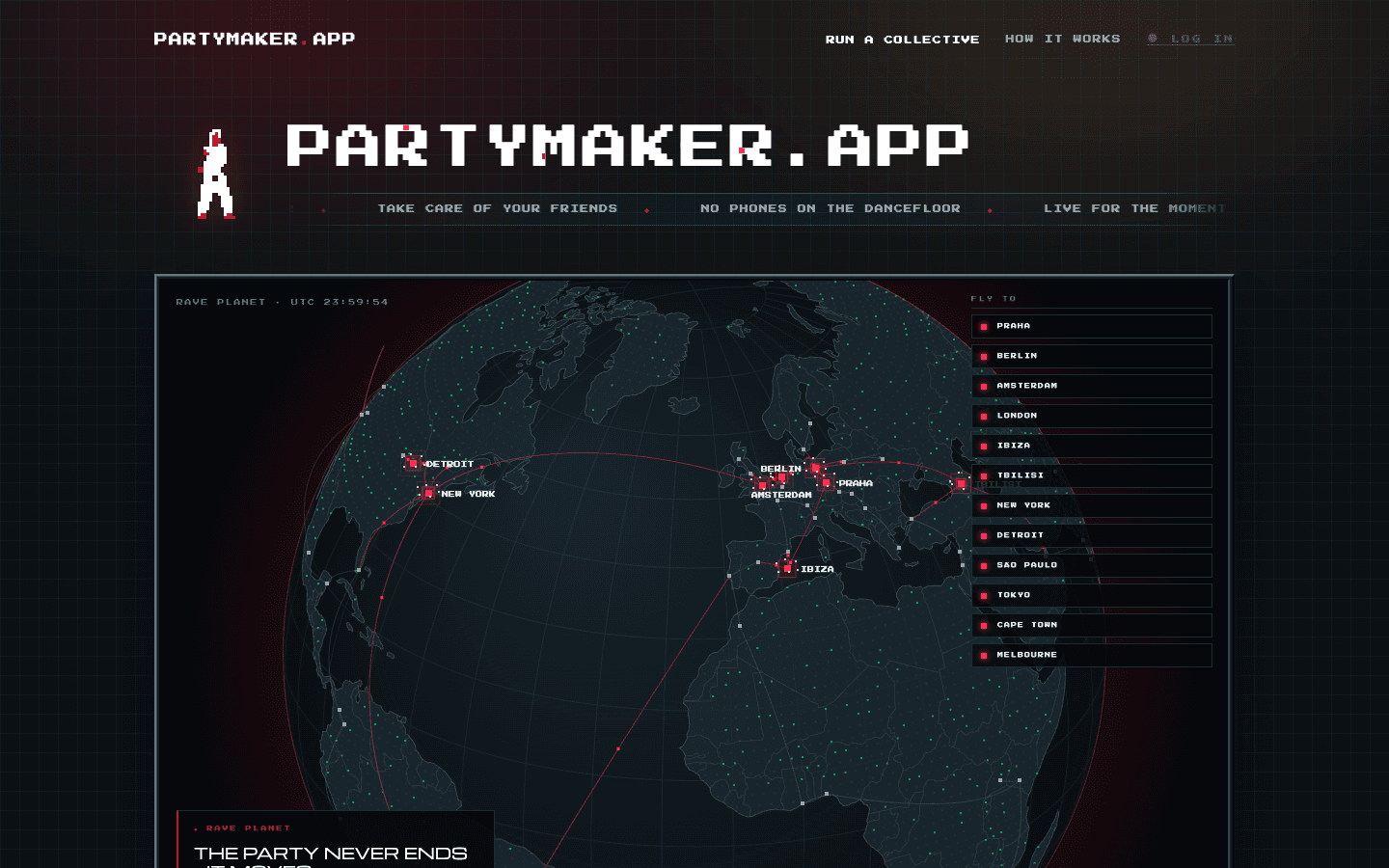
Task: Select London in Fly To list
Action: click(x=1092, y=416)
